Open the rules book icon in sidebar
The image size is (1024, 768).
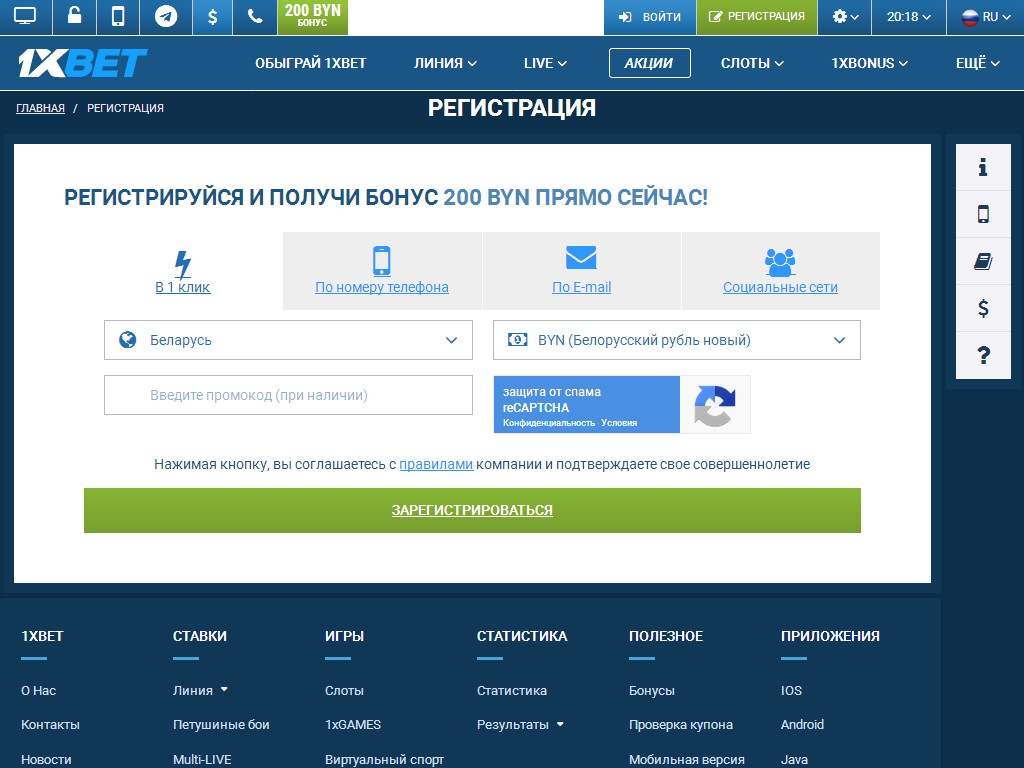tap(982, 261)
